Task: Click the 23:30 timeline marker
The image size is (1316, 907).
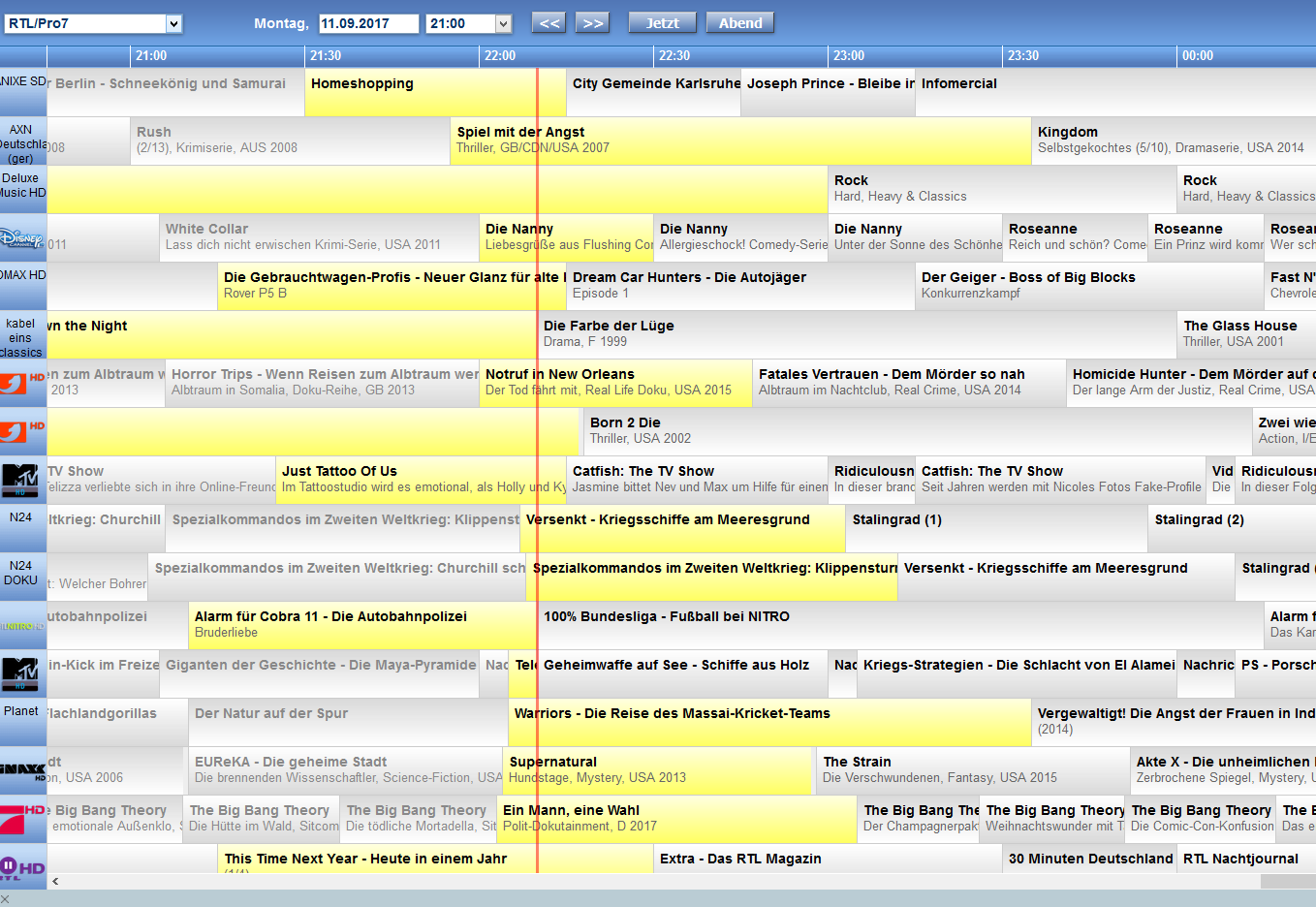Action: [1023, 55]
